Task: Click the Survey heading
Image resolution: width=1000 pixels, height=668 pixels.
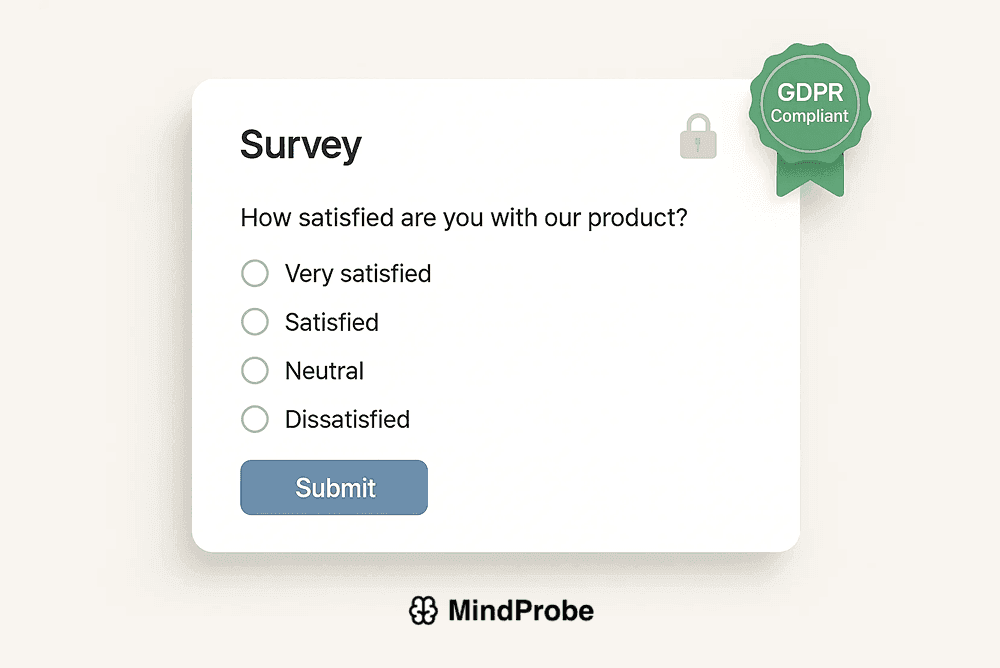Action: click(x=300, y=146)
